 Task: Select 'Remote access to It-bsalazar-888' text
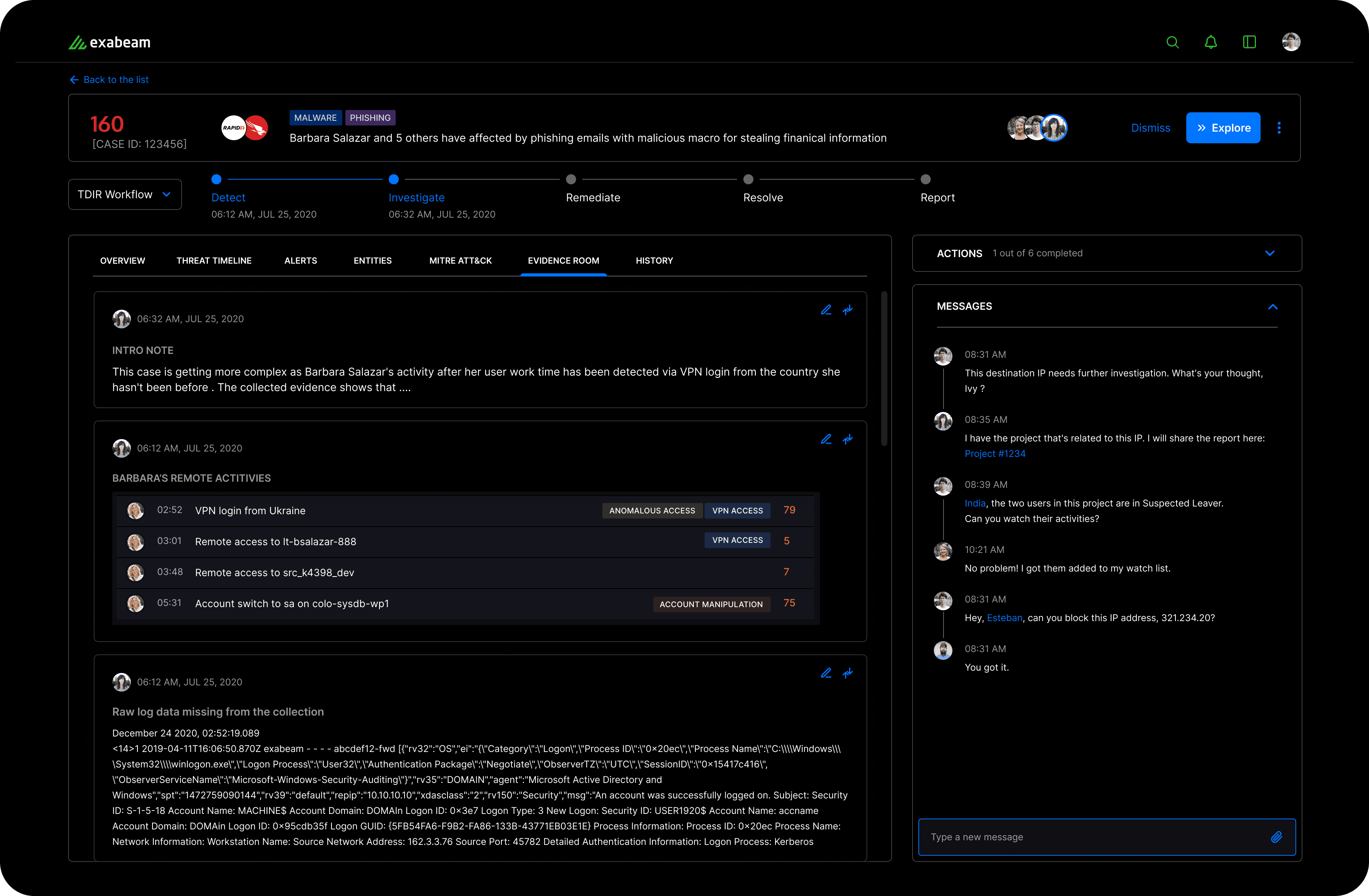click(276, 542)
